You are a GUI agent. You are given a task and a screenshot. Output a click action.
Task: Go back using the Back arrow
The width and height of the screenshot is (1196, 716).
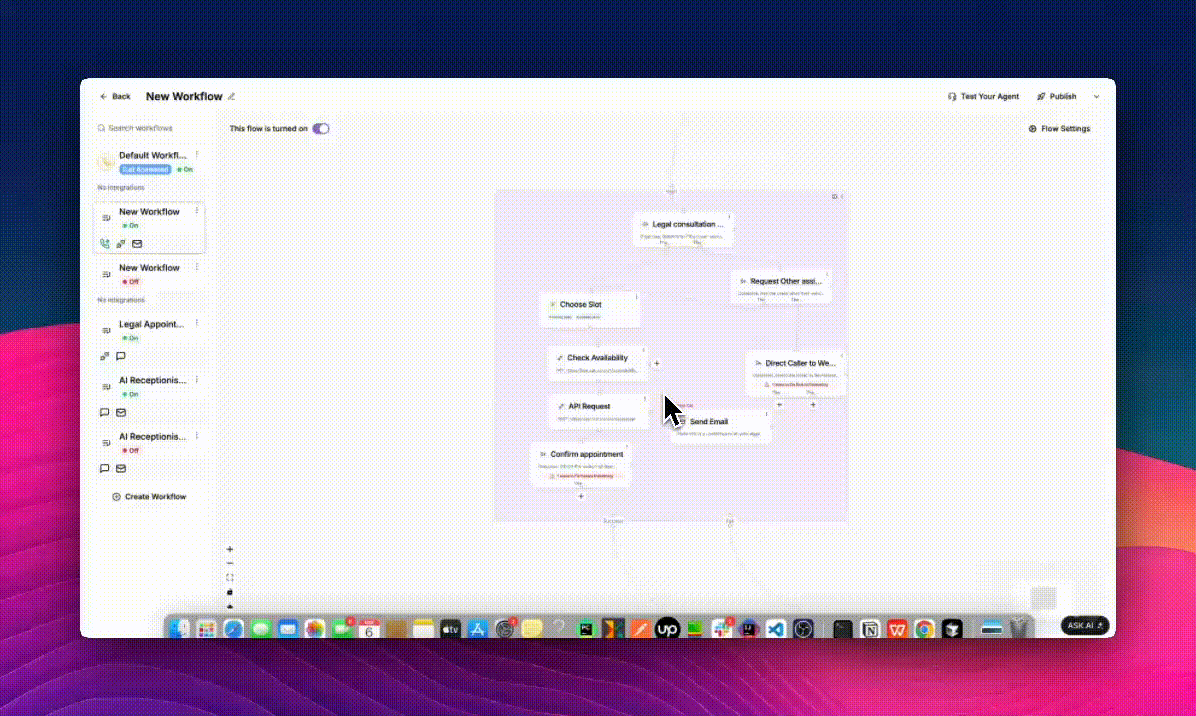[115, 96]
